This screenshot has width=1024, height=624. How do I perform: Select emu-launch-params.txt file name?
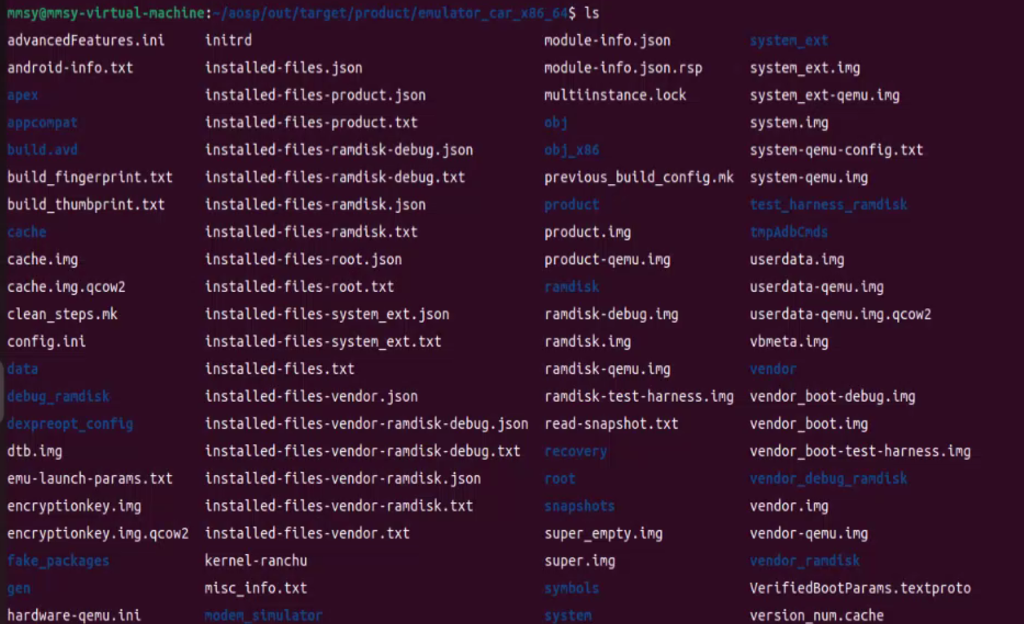click(89, 478)
